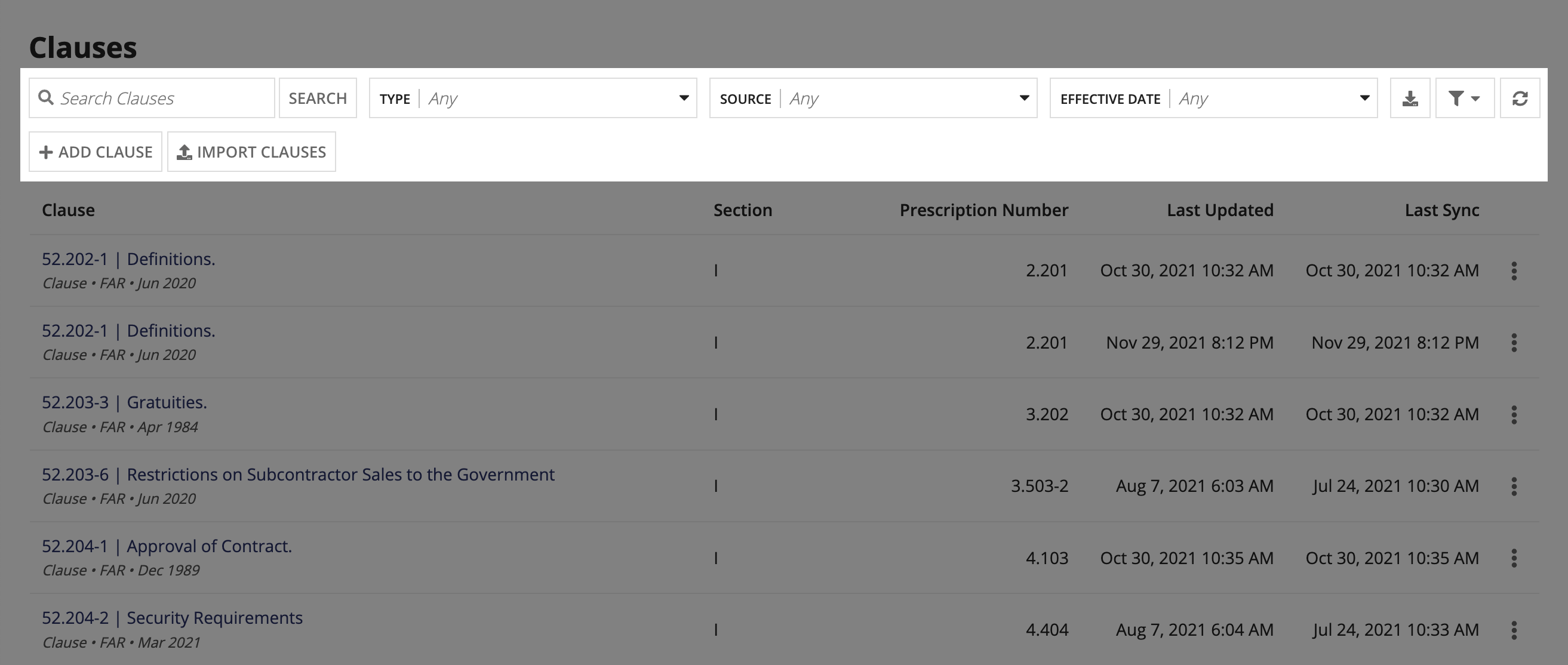
Task: Open the 52.202-1 Definitions link updated Oct 30
Action: pyautogui.click(x=128, y=258)
